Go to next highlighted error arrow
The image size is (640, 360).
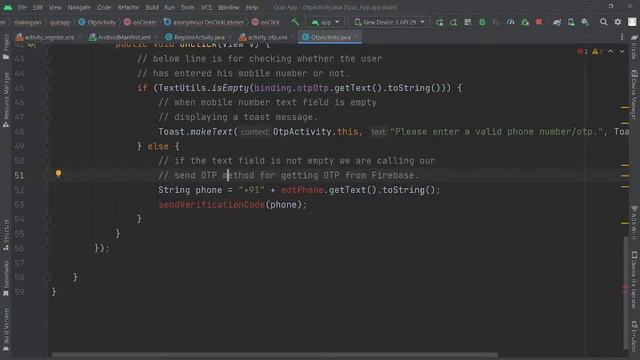click(x=622, y=51)
